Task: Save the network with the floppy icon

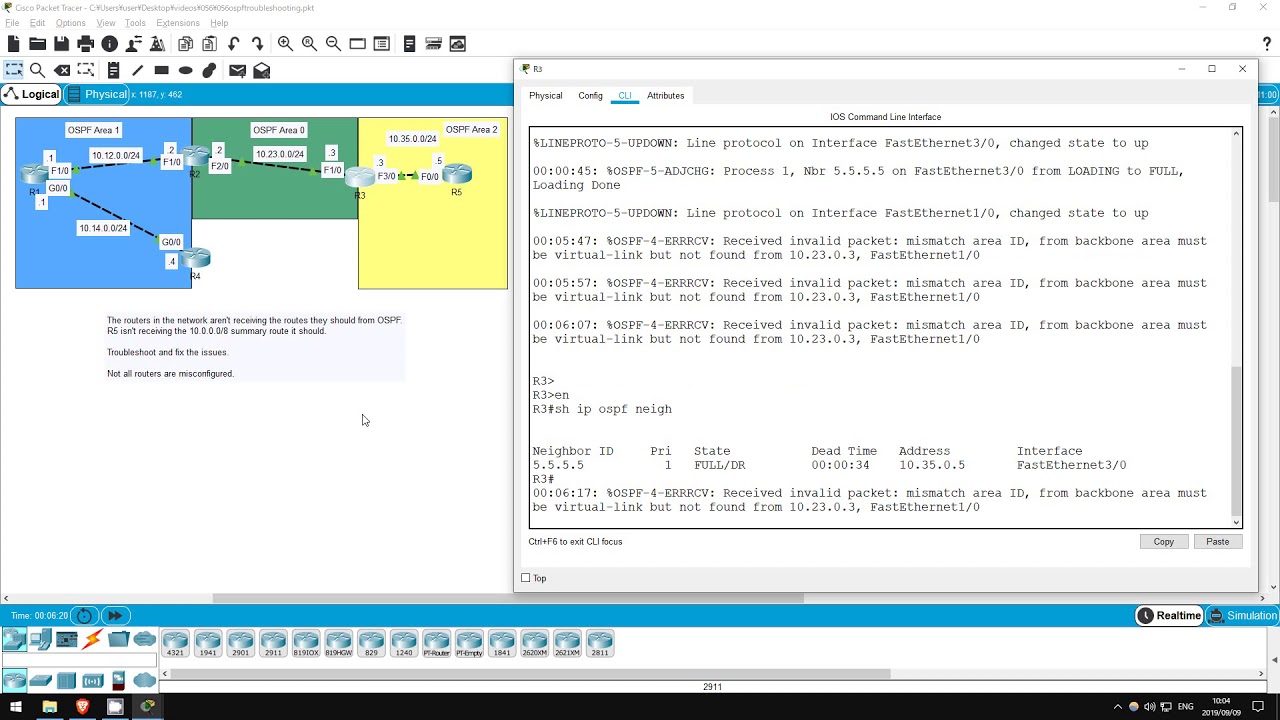Action: [61, 44]
